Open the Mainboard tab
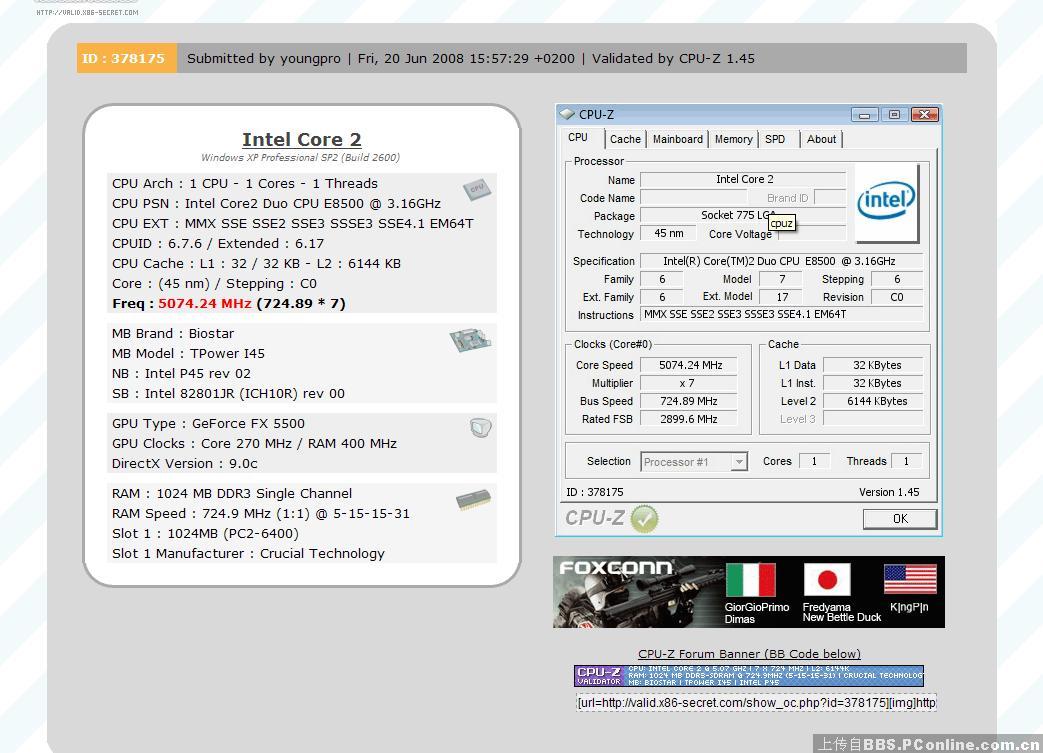Image resolution: width=1043 pixels, height=753 pixels. 678,139
